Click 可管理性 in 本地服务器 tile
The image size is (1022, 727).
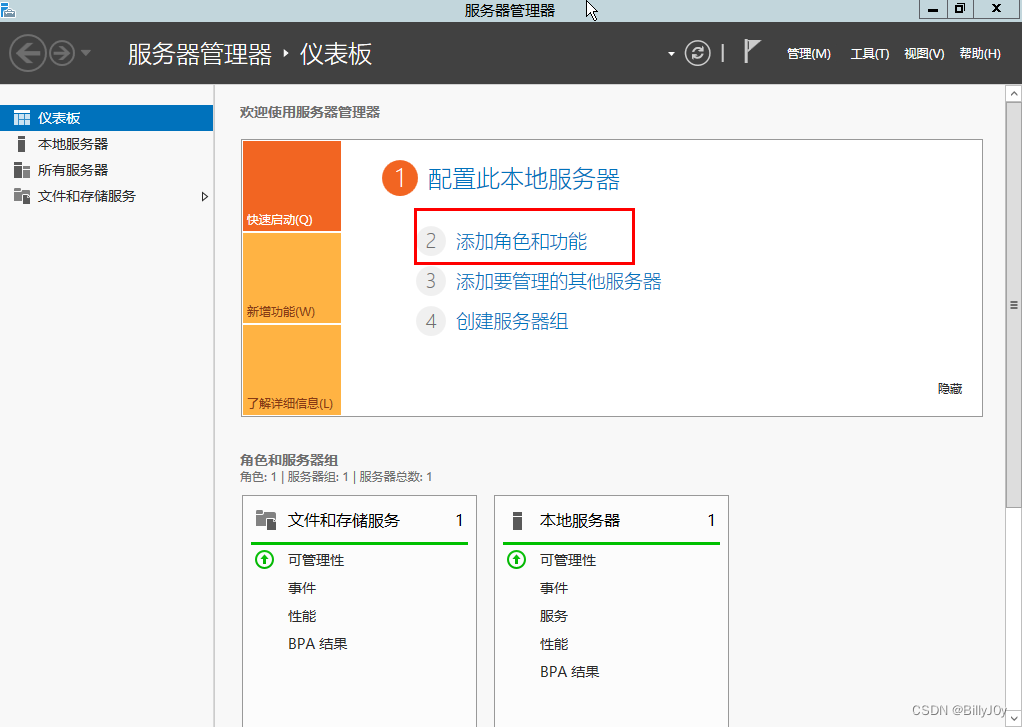(568, 560)
